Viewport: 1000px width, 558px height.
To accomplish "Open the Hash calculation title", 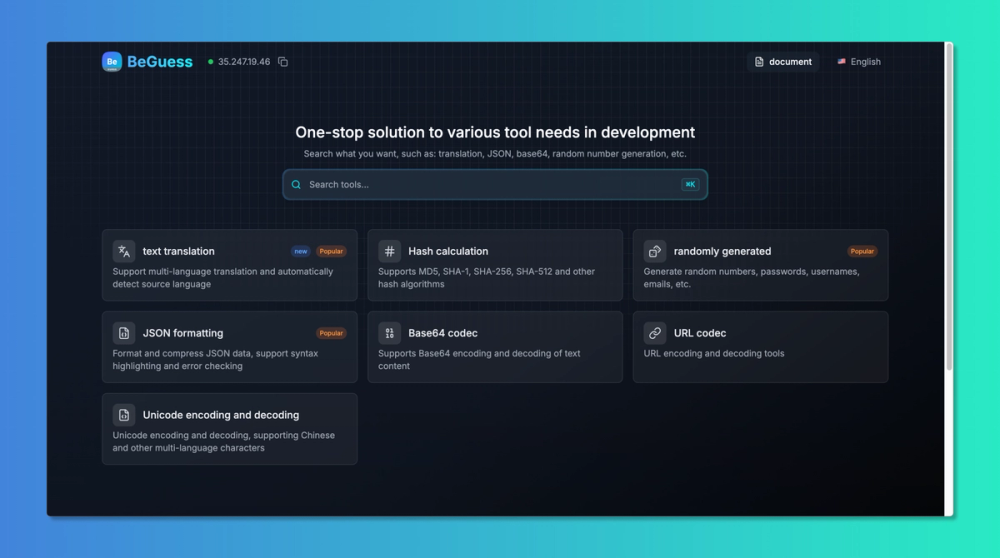I will point(448,251).
